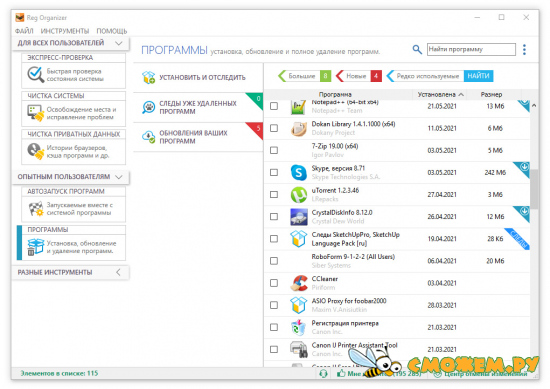Click the system cleaning broom icon
Screen dimensions: 550x389
click(x=35, y=113)
